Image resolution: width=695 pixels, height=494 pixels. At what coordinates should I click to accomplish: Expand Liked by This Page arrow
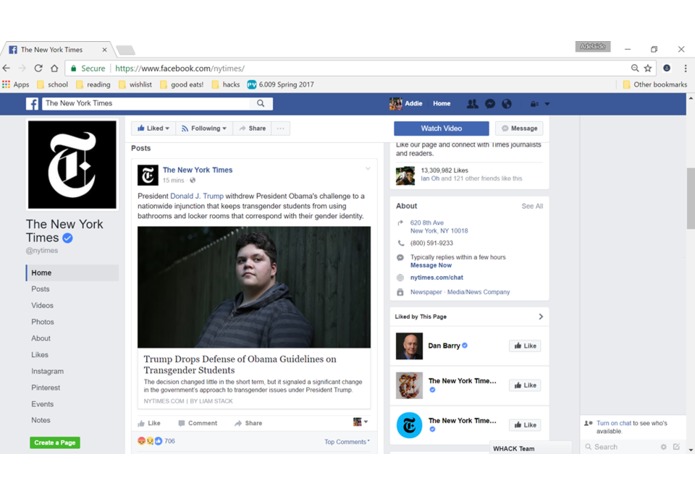click(540, 317)
